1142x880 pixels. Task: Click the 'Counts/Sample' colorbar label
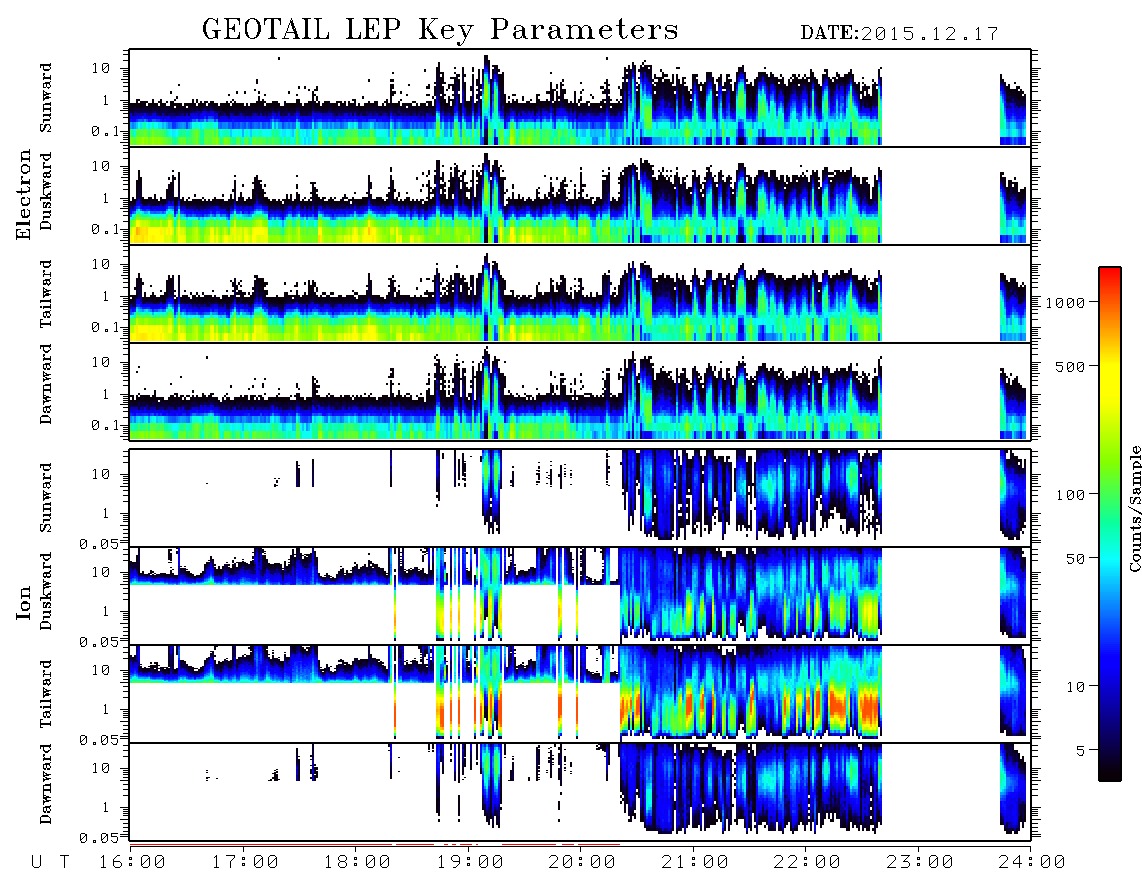click(1134, 508)
